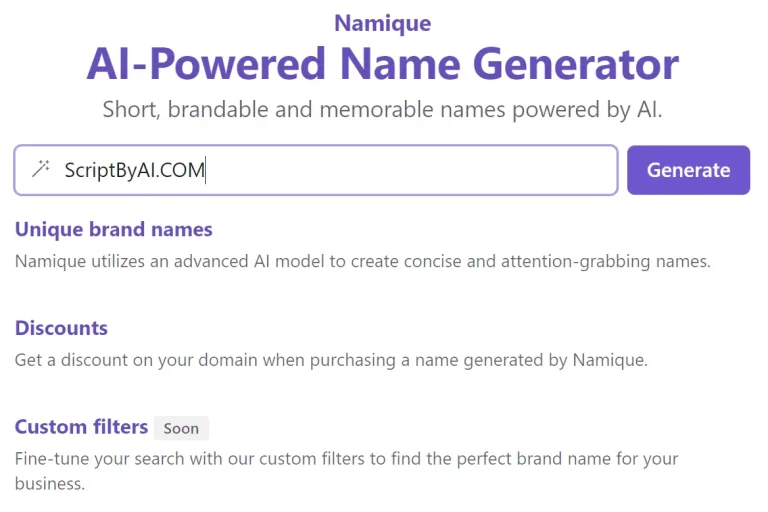Click the Namique brand title at top
The height and width of the screenshot is (512, 768).
[x=383, y=23]
